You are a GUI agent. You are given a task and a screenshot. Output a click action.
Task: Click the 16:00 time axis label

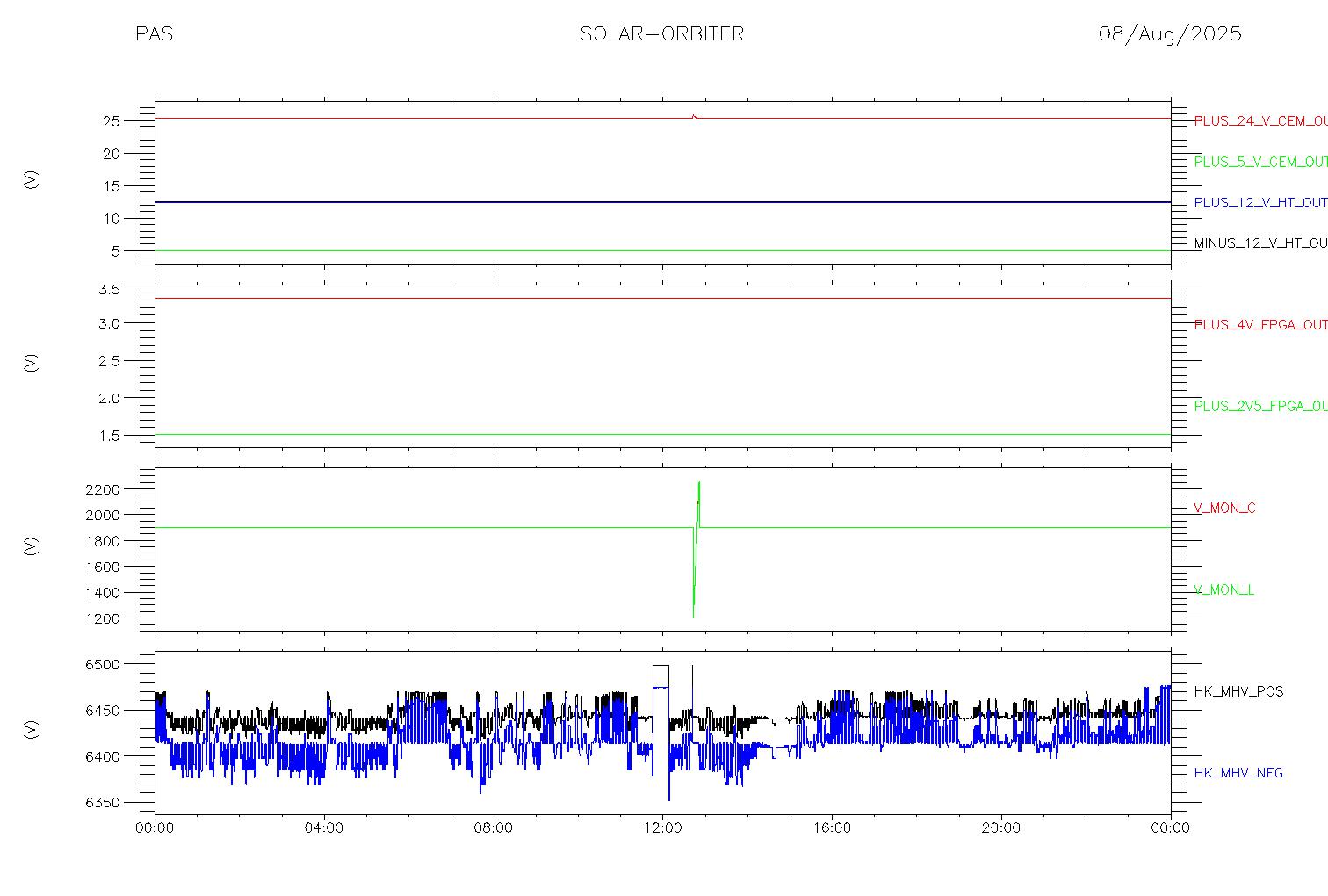pyautogui.click(x=832, y=827)
